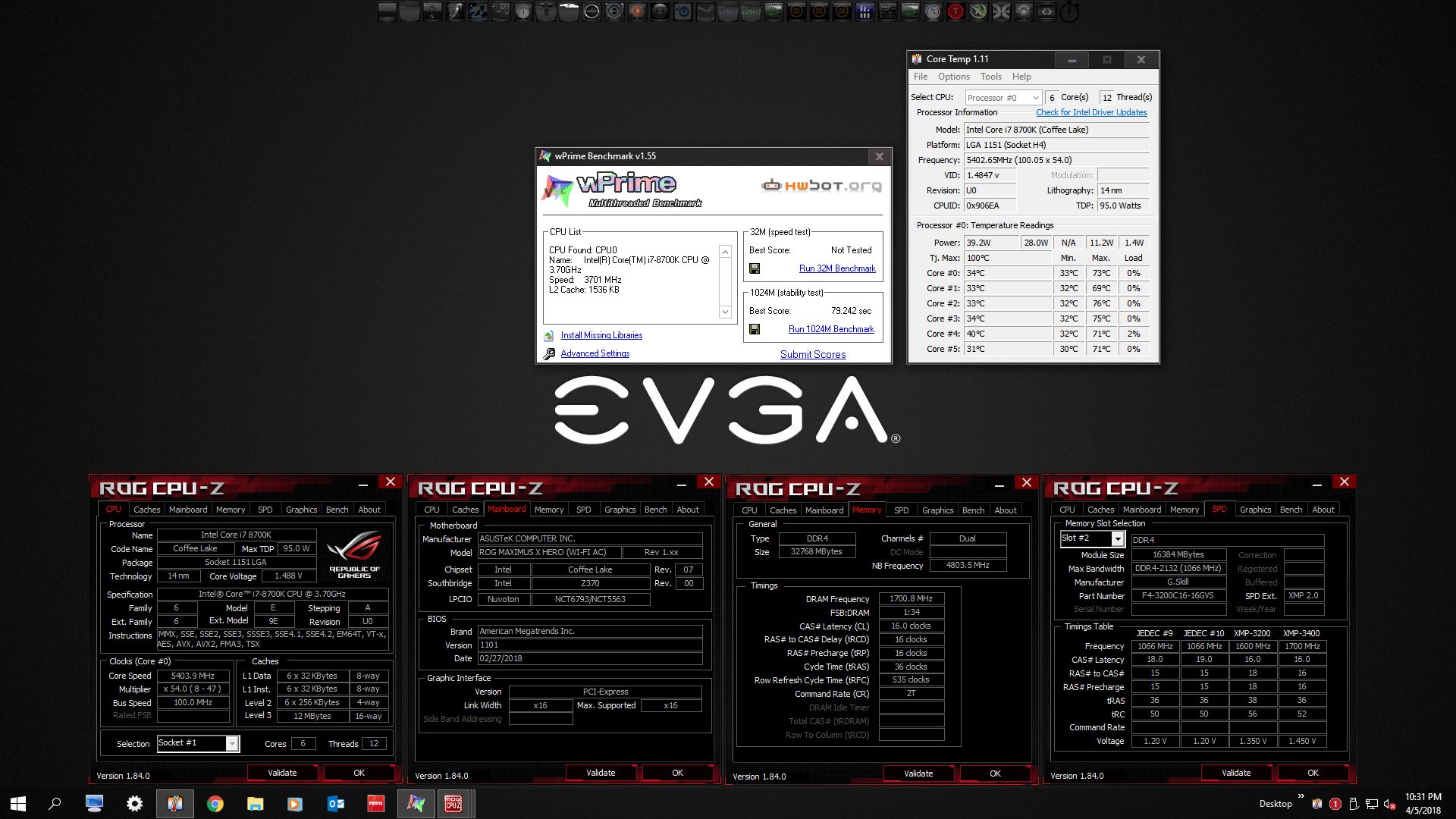Click the BIOS Version field 1101

(589, 645)
